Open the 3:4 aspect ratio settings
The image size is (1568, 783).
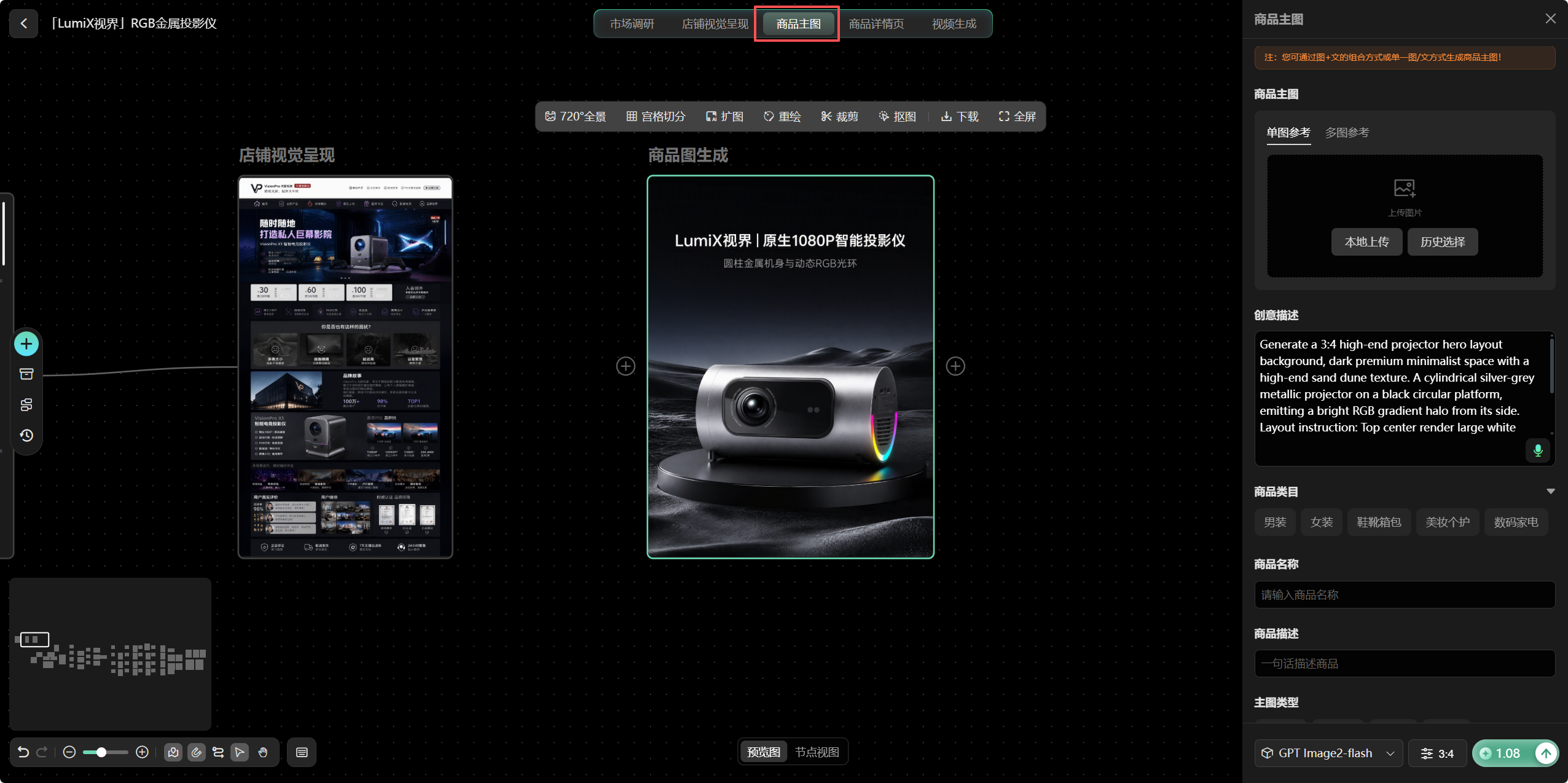[x=1437, y=753]
